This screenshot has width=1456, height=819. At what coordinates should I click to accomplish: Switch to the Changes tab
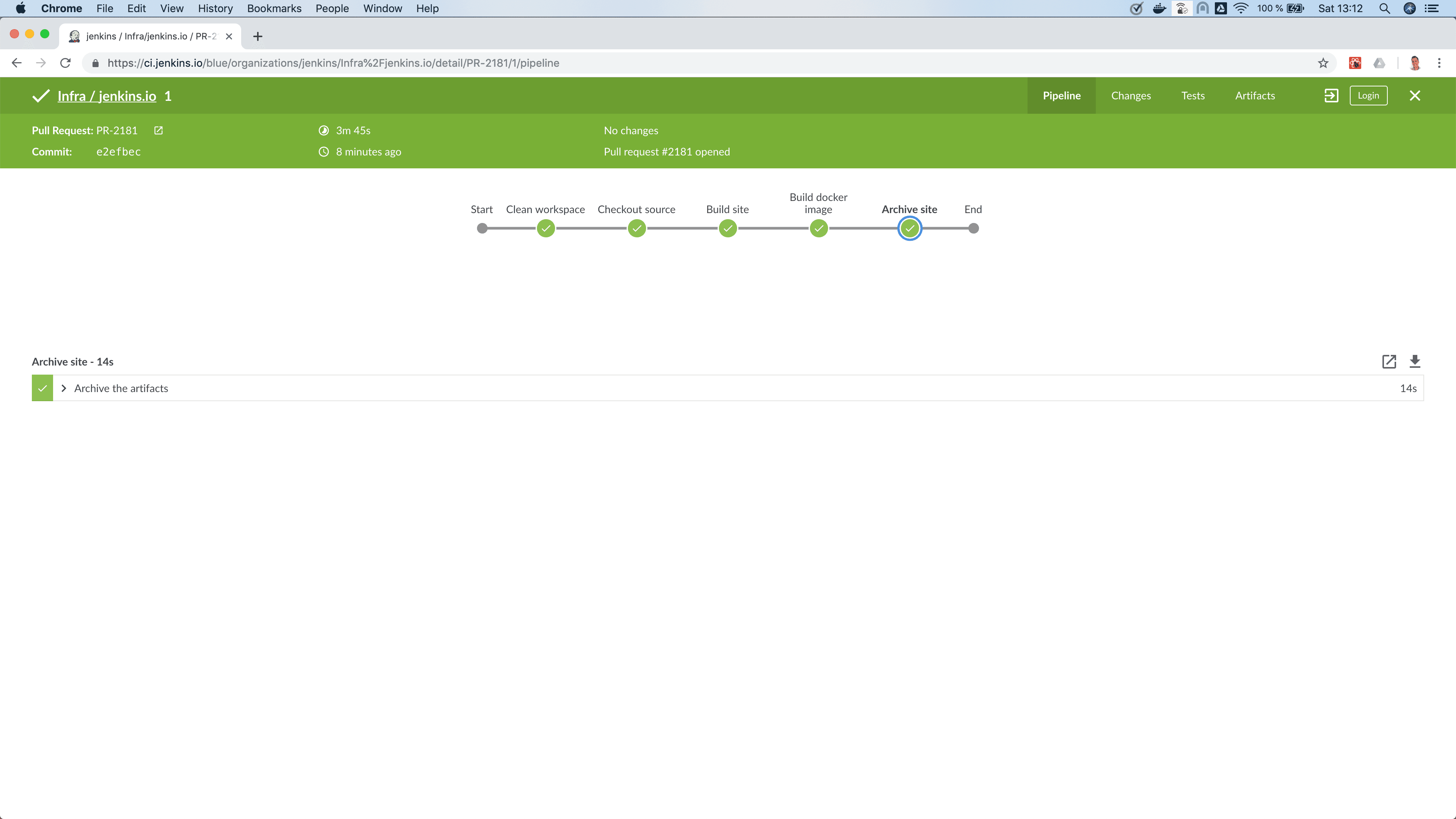coord(1130,96)
